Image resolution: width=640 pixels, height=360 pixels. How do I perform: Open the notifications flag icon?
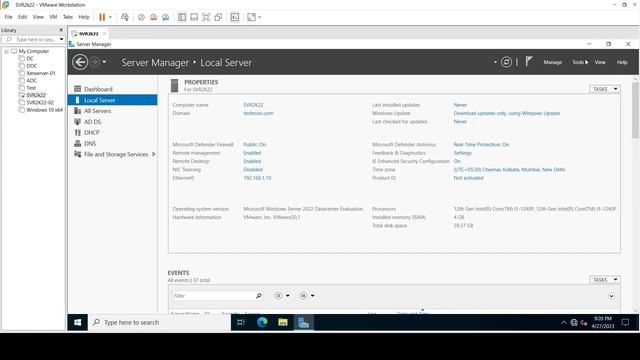pos(529,62)
